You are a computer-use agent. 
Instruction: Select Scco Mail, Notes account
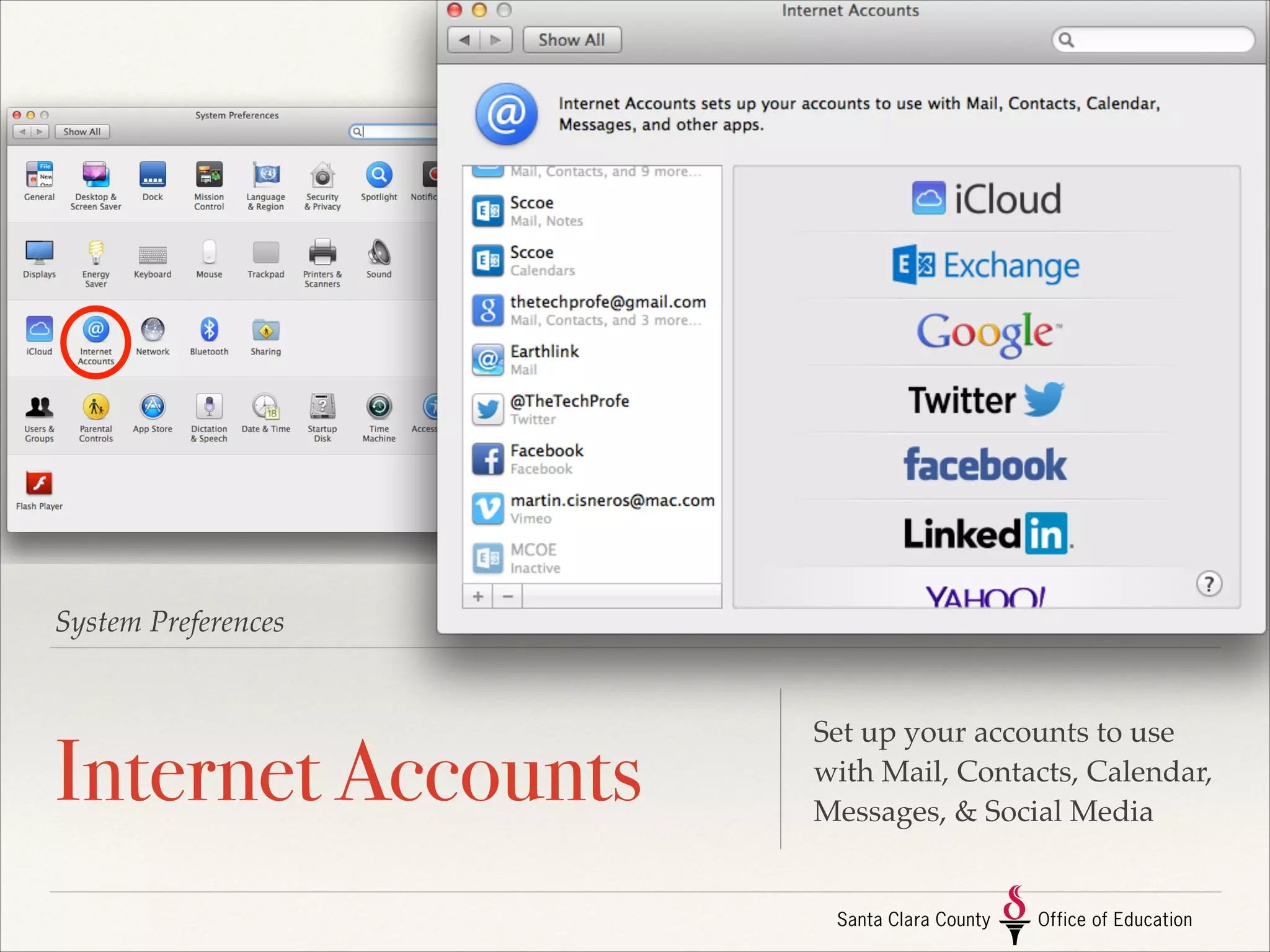pyautogui.click(x=592, y=211)
